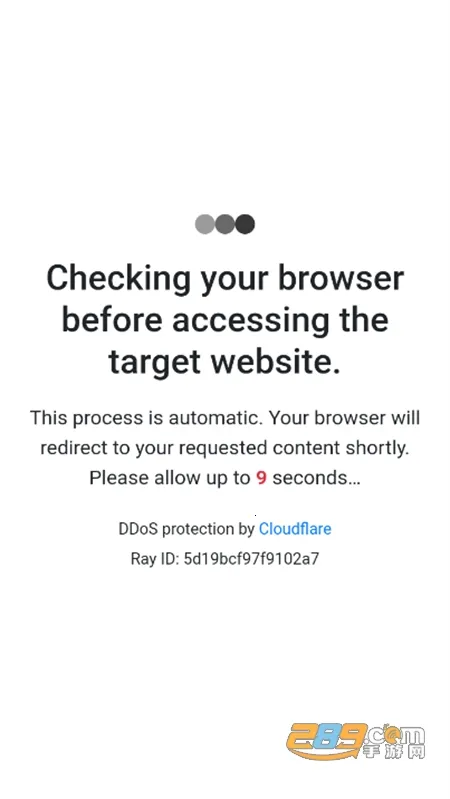
Task: Click the ".com" part of watermark
Action: 397,734
